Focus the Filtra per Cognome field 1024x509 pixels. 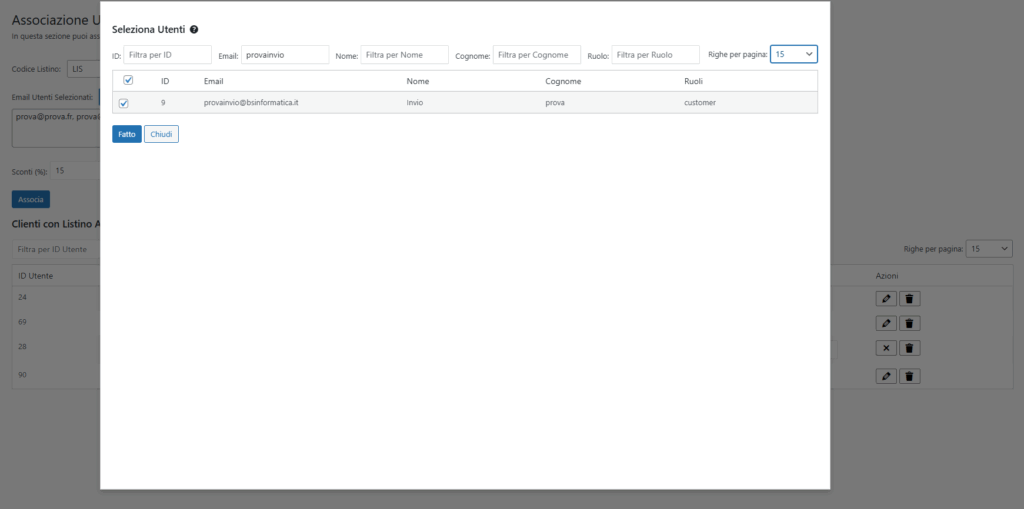coord(537,55)
